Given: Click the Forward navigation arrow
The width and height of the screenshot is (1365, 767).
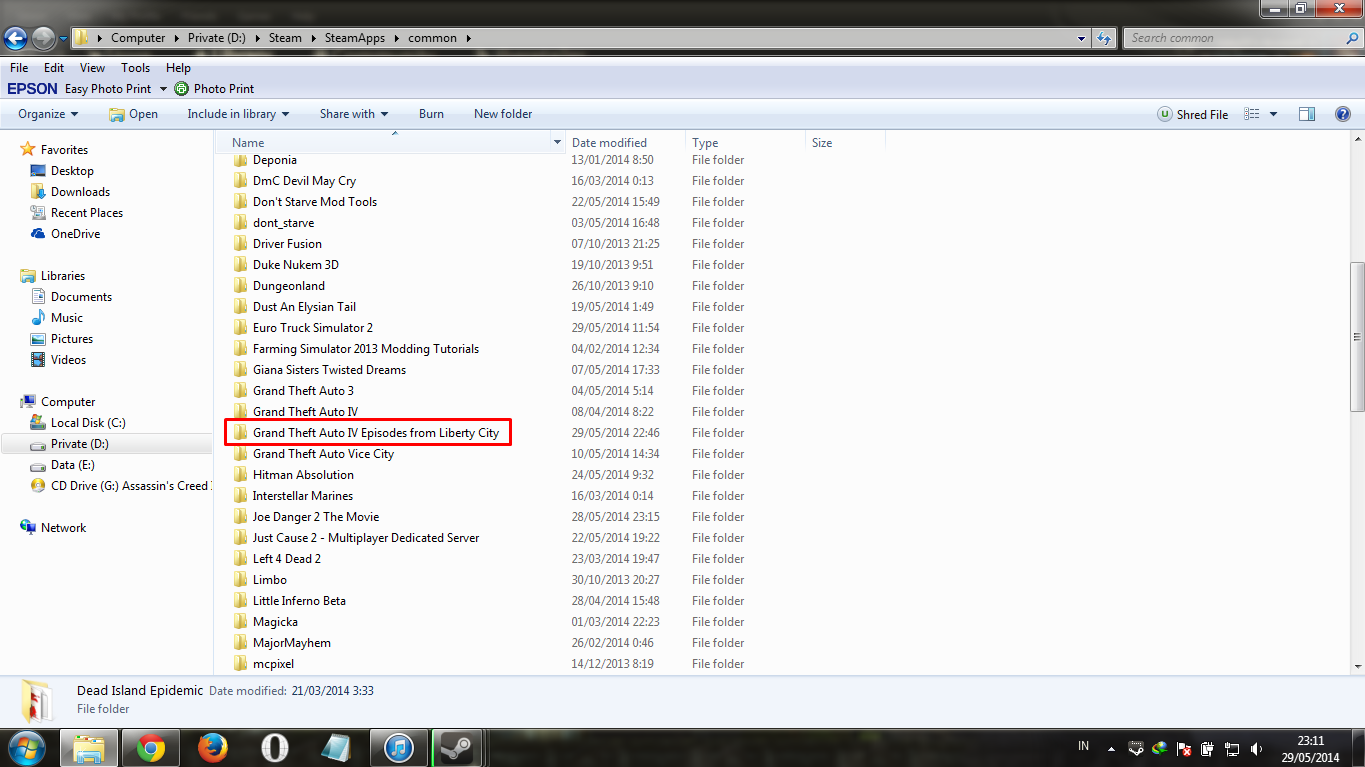Looking at the screenshot, I should click(44, 38).
